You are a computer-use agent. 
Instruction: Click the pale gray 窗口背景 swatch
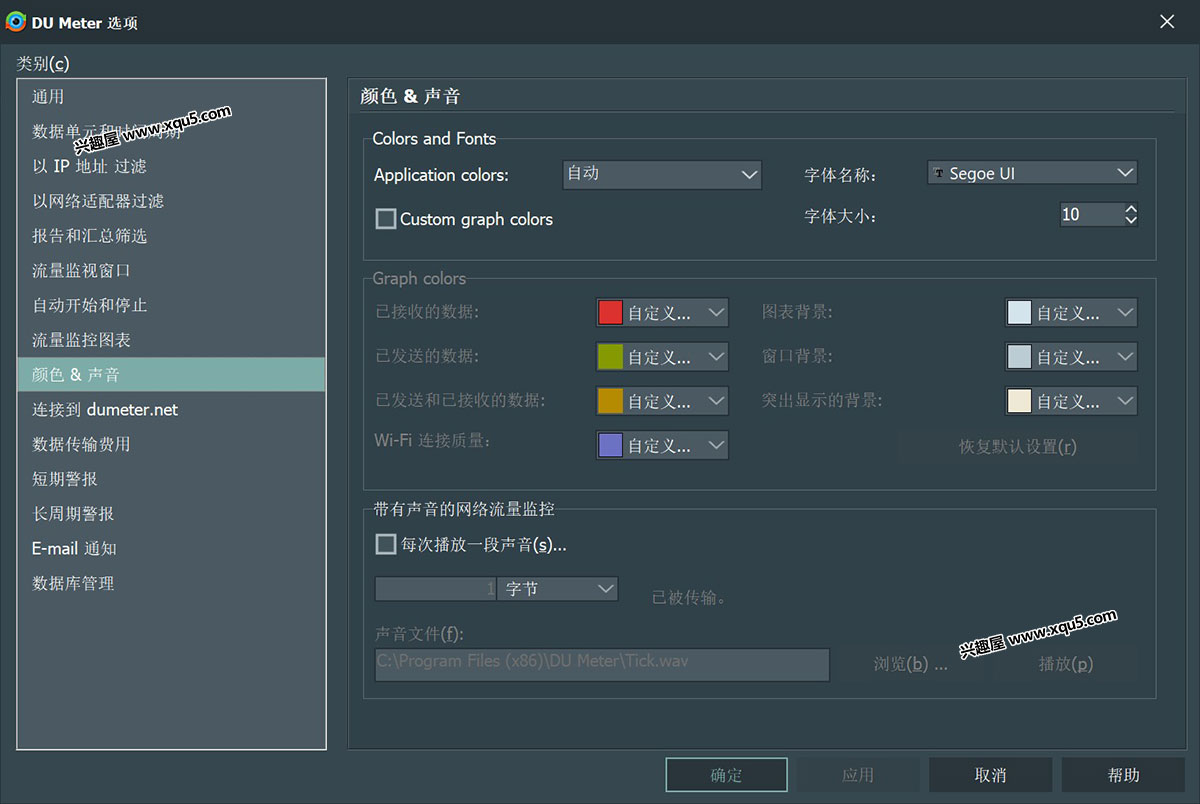point(1019,356)
